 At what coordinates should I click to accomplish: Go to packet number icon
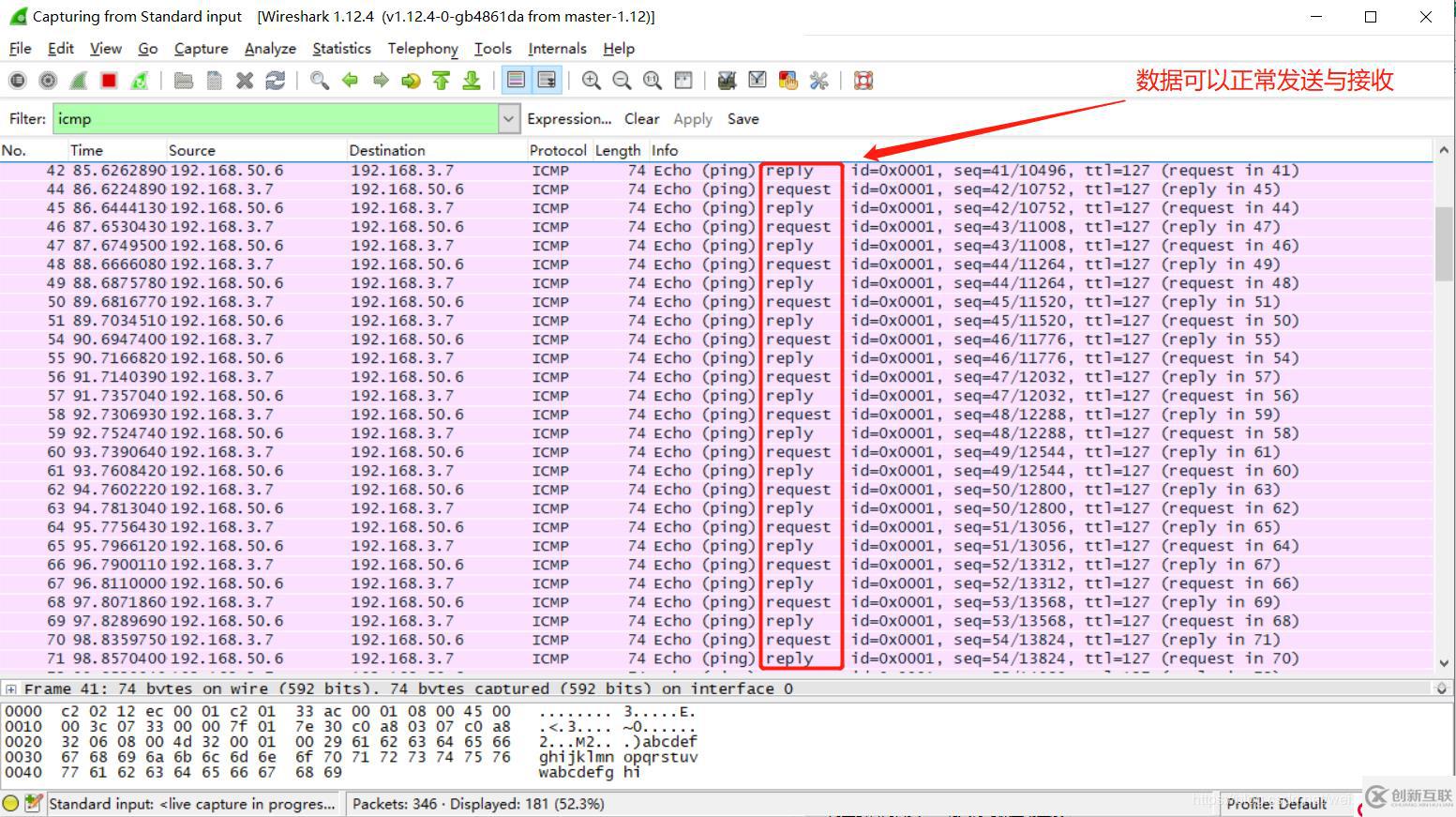pos(411,81)
